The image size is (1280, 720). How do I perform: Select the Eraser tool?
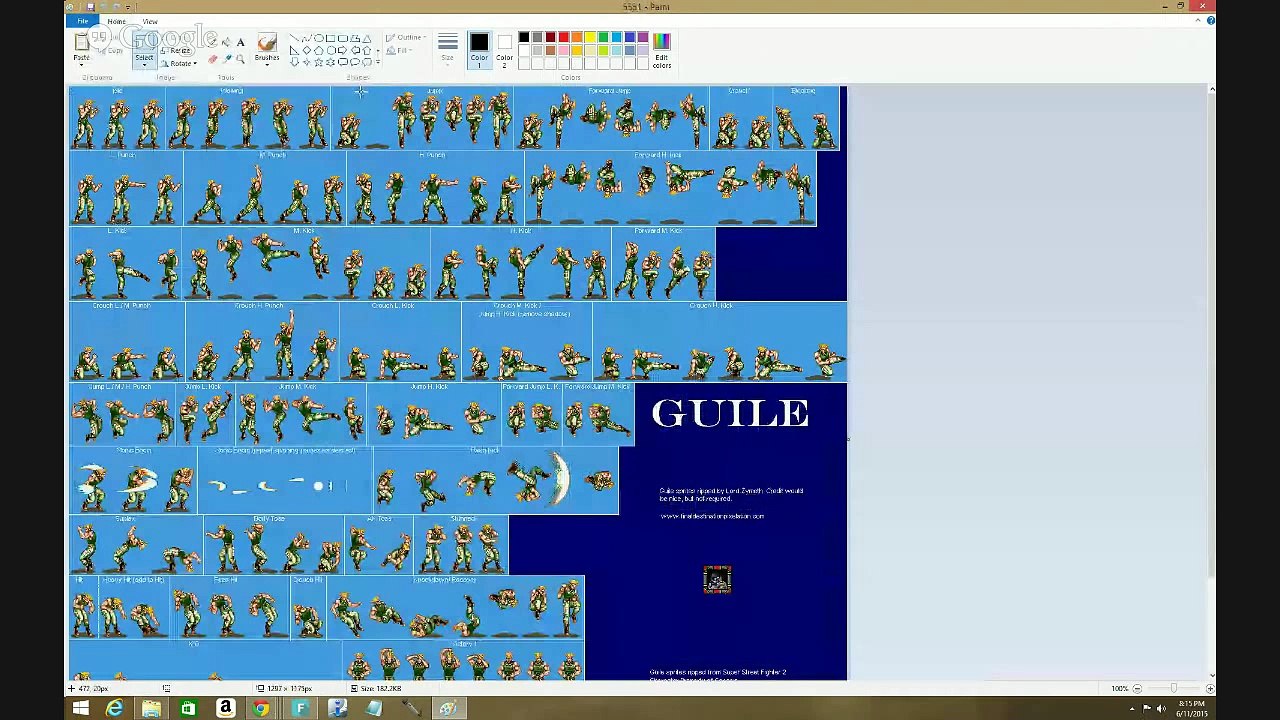tap(212, 59)
